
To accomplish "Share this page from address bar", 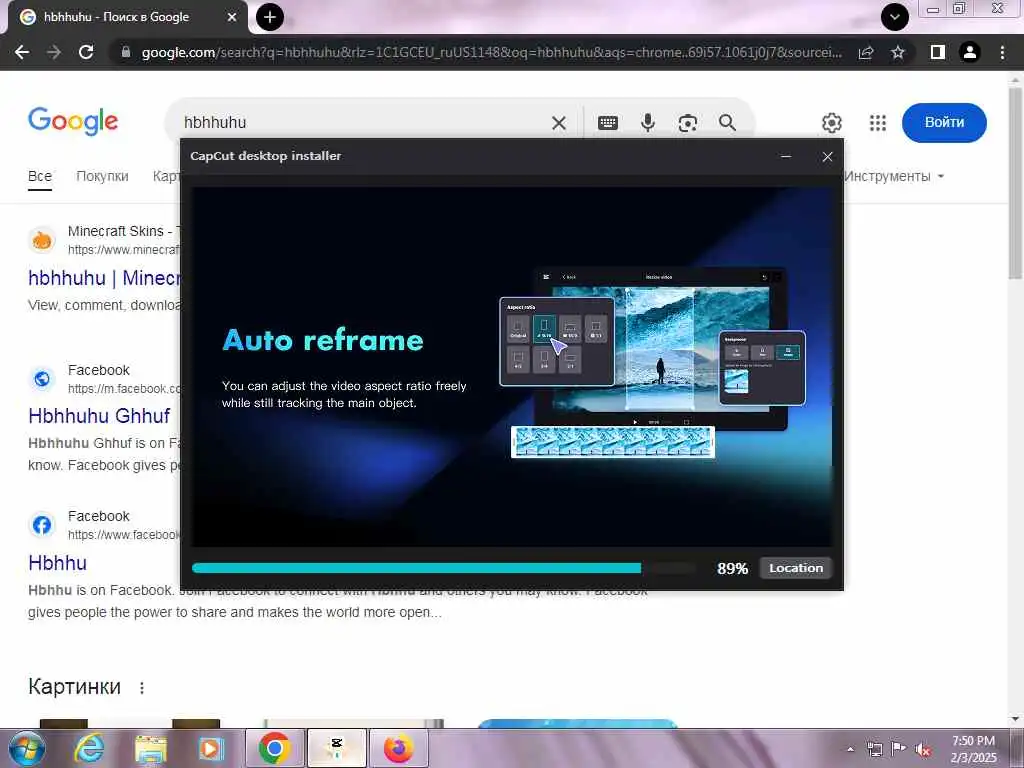I will (x=866, y=52).
